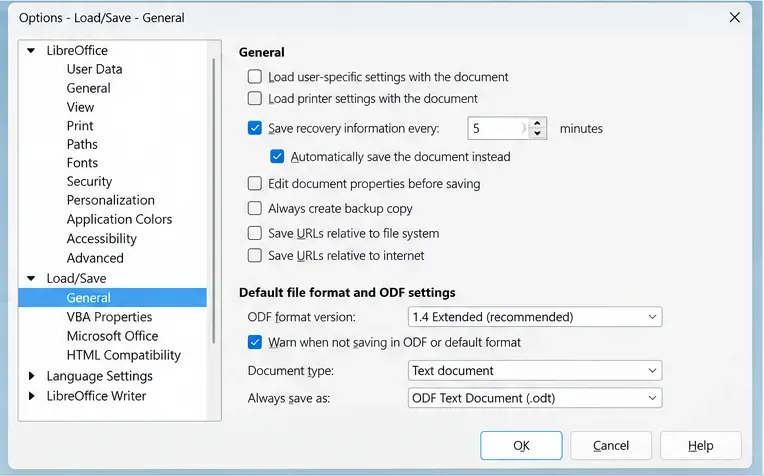Uncheck Save recovery information every

pos(254,128)
